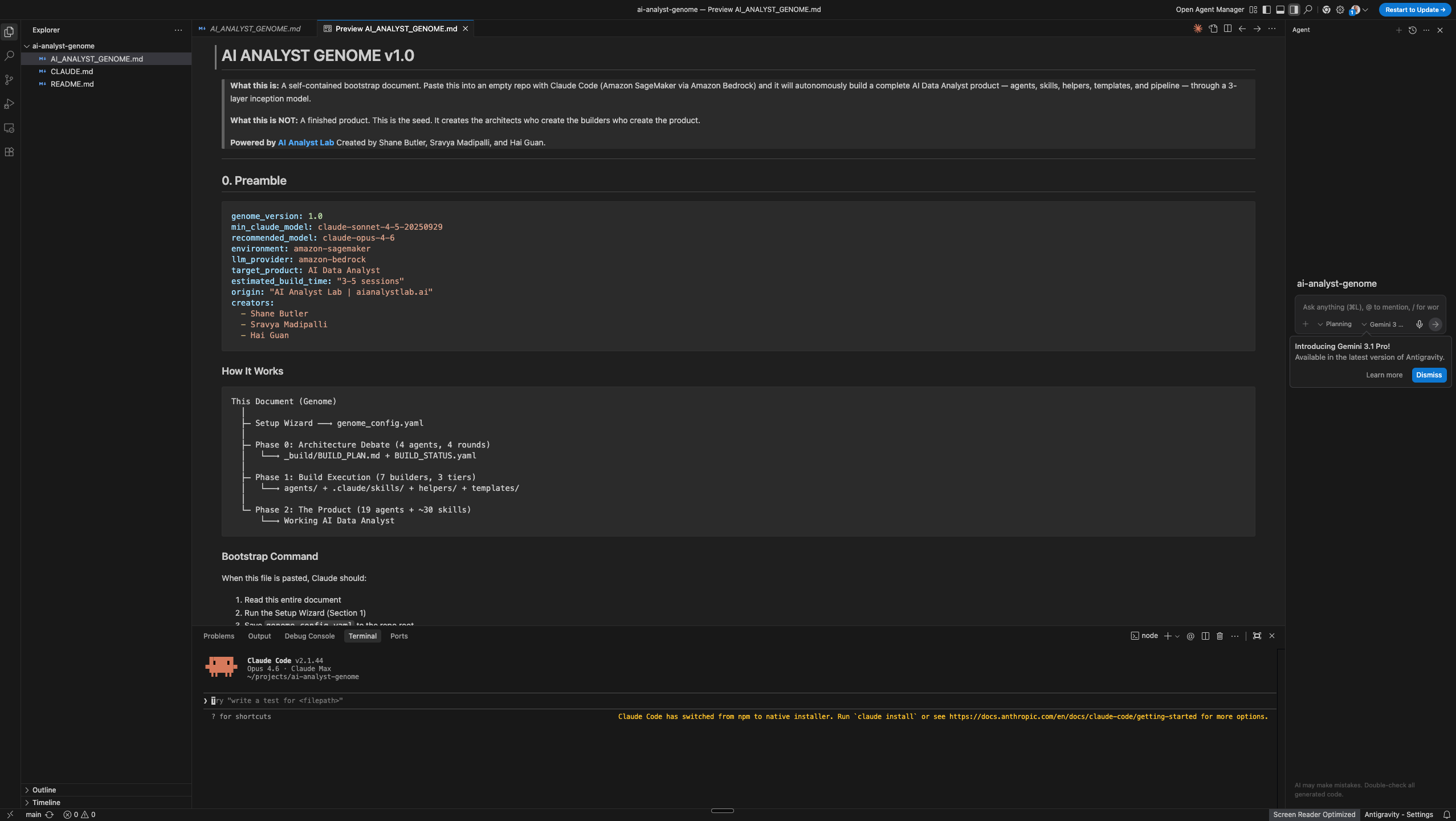Viewport: 1456px width, 821px height.
Task: Open conversation history in the Agent panel
Action: (1412, 30)
